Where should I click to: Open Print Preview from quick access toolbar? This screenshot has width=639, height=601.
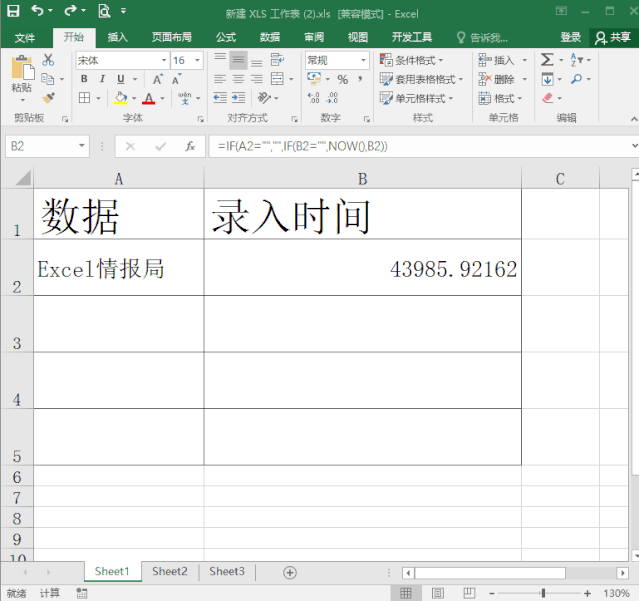pos(104,11)
